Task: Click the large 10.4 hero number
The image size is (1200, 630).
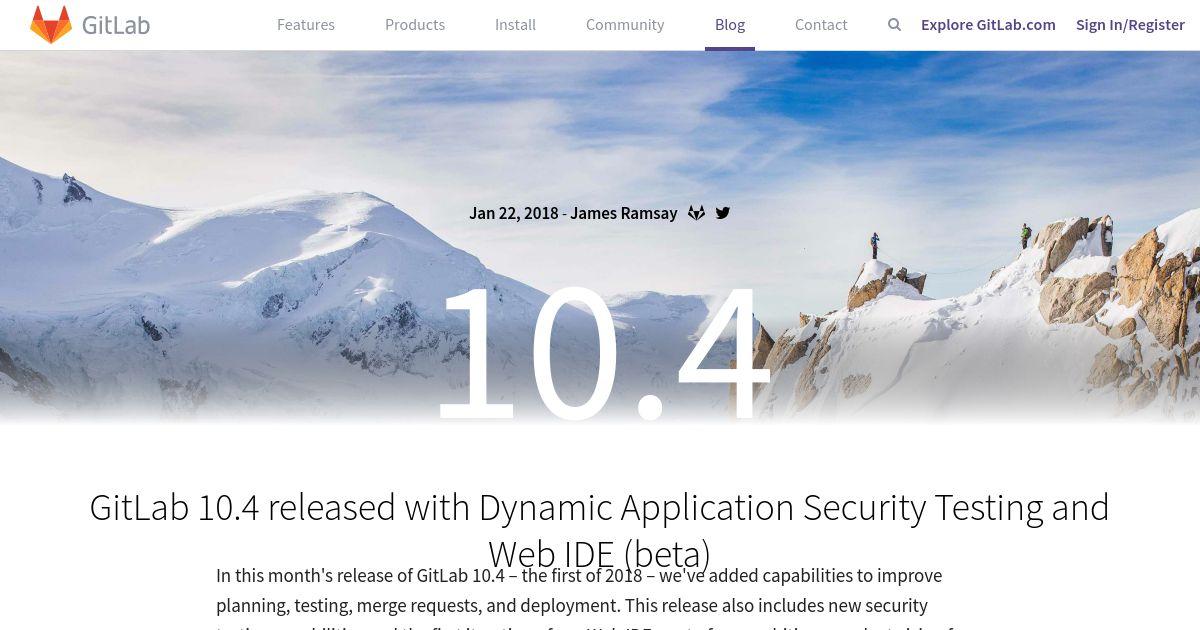Action: [x=603, y=353]
